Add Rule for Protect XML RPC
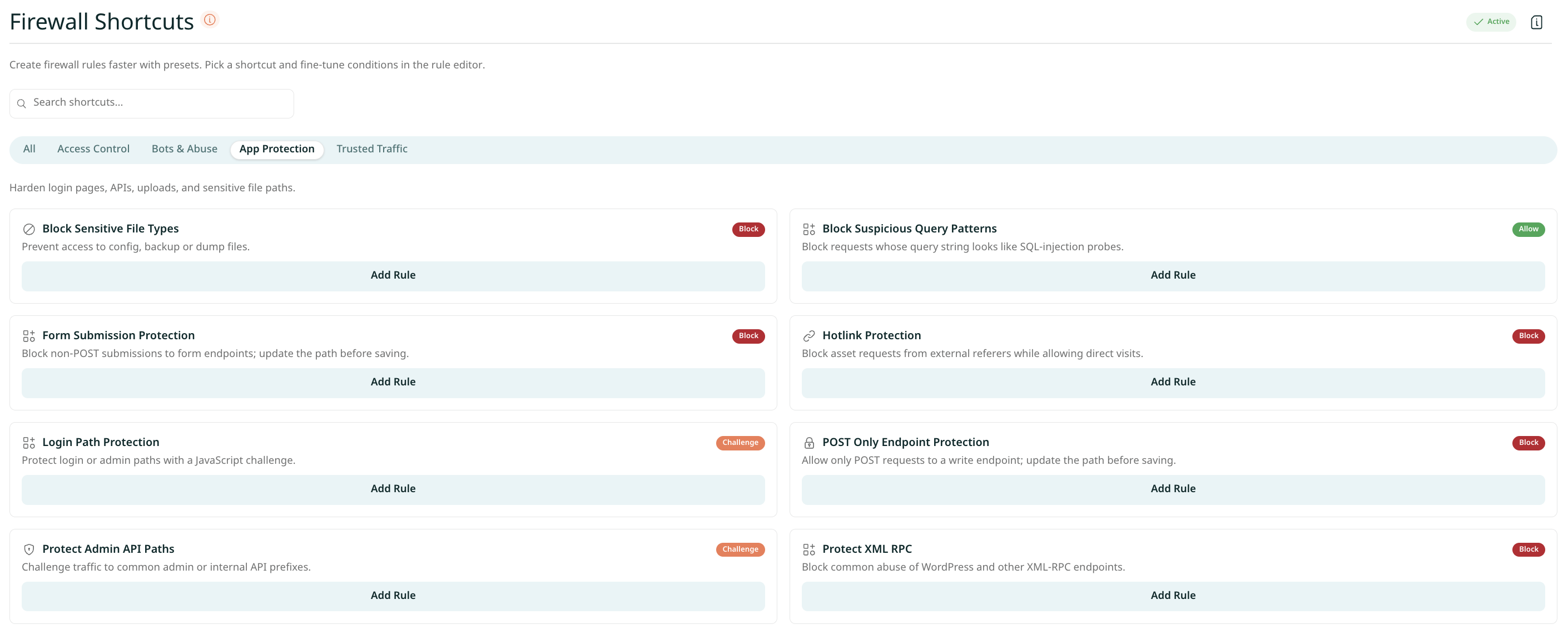Screen dimensions: 1568x644 1173,596
